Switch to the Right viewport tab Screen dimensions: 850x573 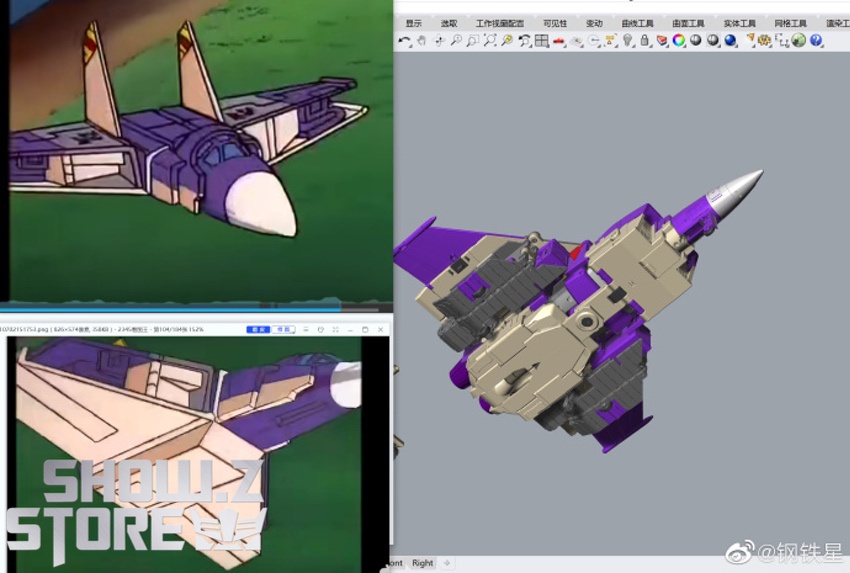coord(422,563)
